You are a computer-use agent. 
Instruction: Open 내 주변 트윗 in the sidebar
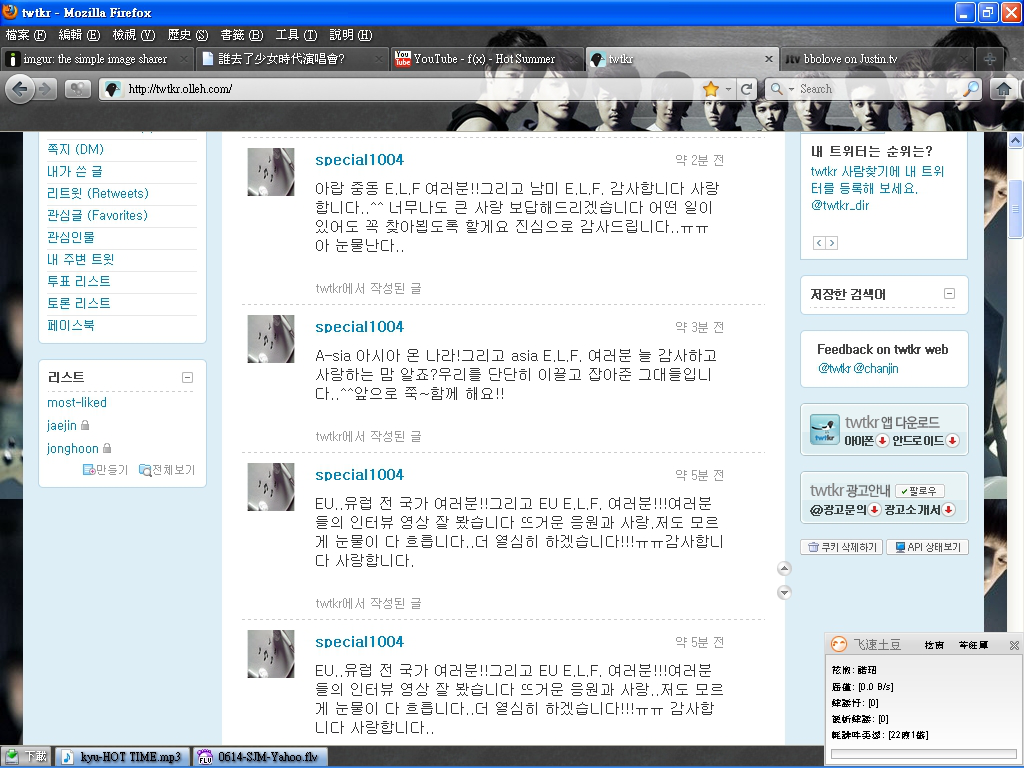point(80,259)
